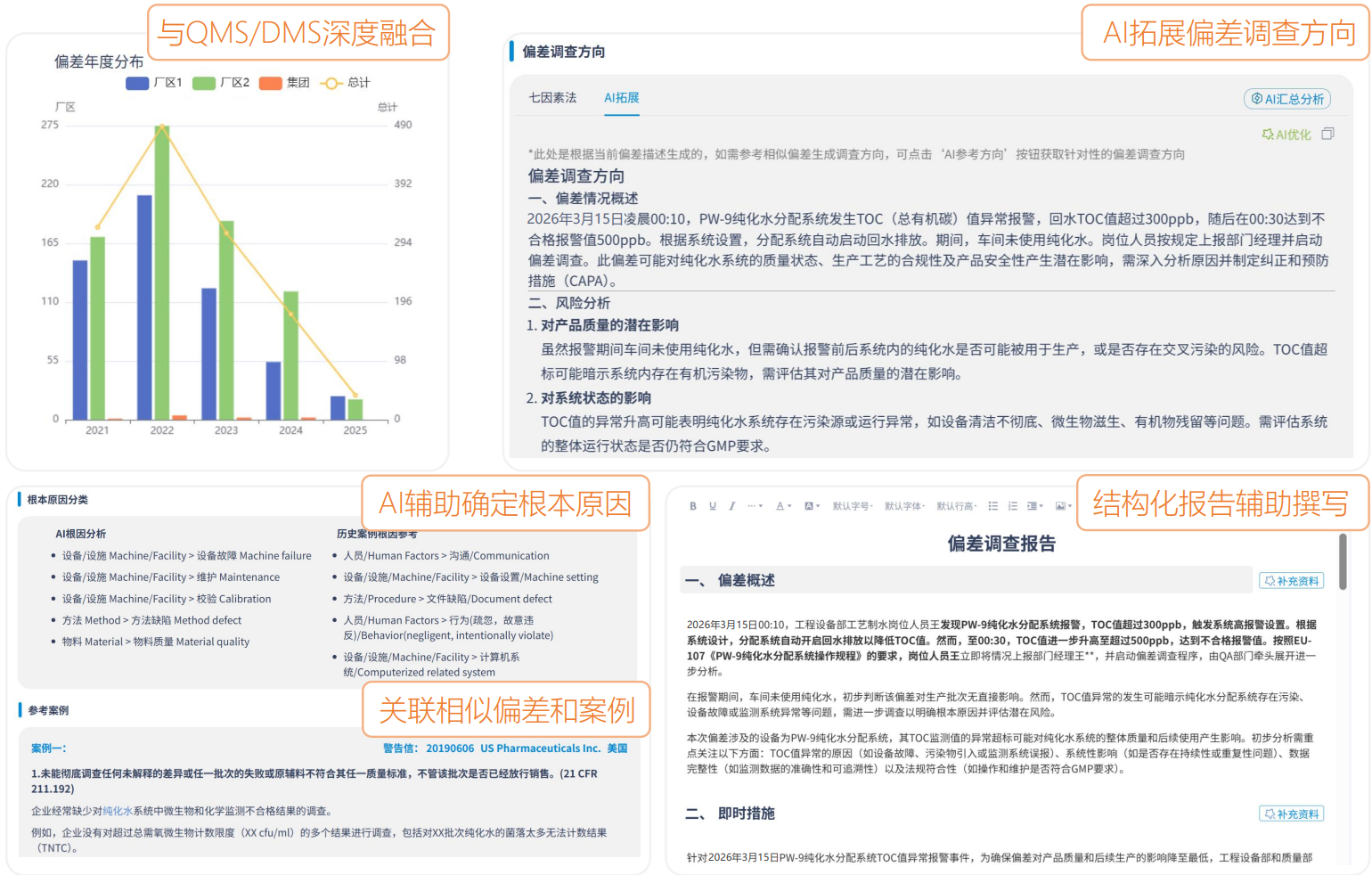Insert a bulleted list in the report
The width and height of the screenshot is (1372, 875).
992,506
